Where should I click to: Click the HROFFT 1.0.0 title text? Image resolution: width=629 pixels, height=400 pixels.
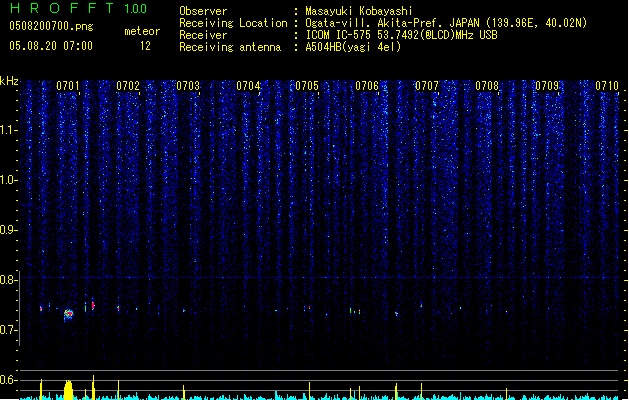click(x=78, y=8)
